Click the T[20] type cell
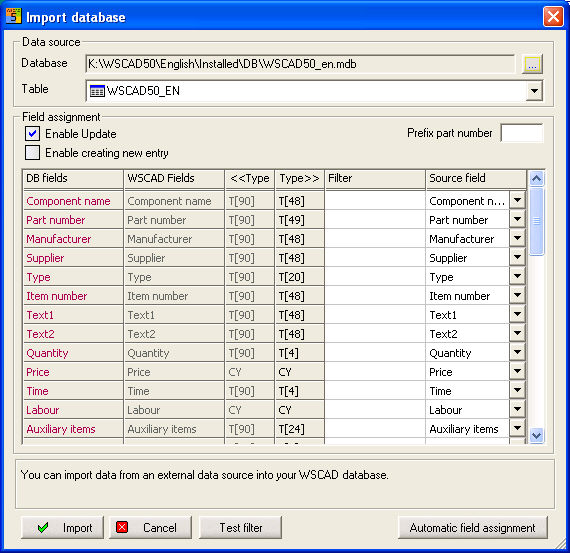Image resolution: width=570 pixels, height=553 pixels. 300,277
